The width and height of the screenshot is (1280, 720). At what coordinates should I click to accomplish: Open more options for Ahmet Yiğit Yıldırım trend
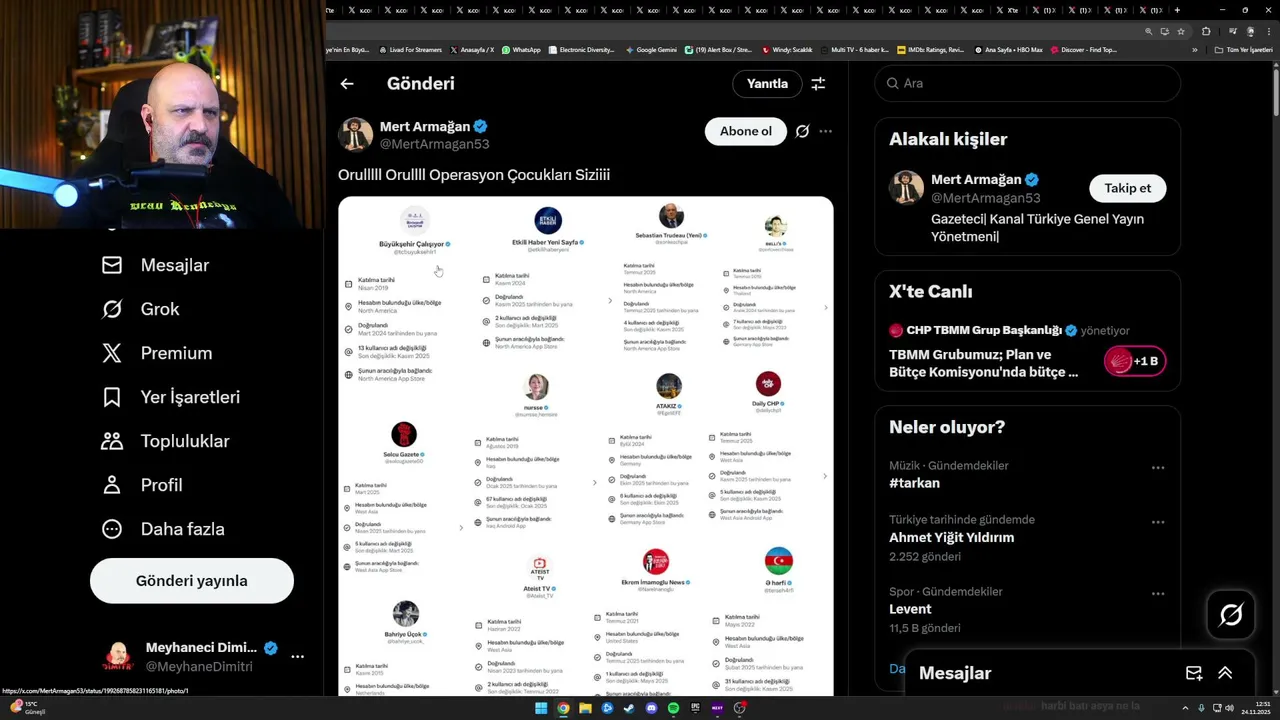tap(1158, 522)
